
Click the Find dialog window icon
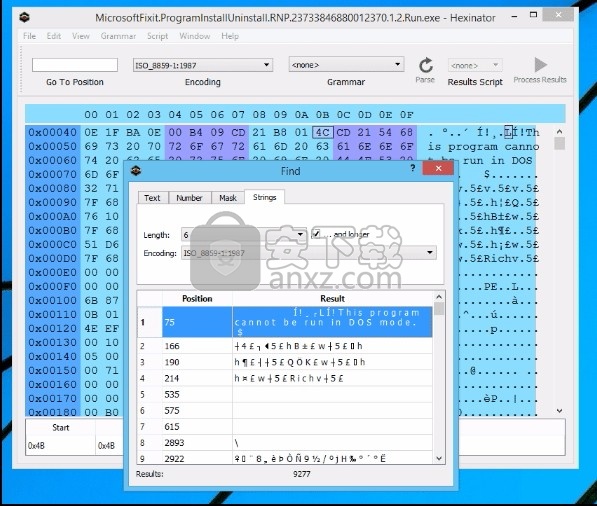point(136,171)
